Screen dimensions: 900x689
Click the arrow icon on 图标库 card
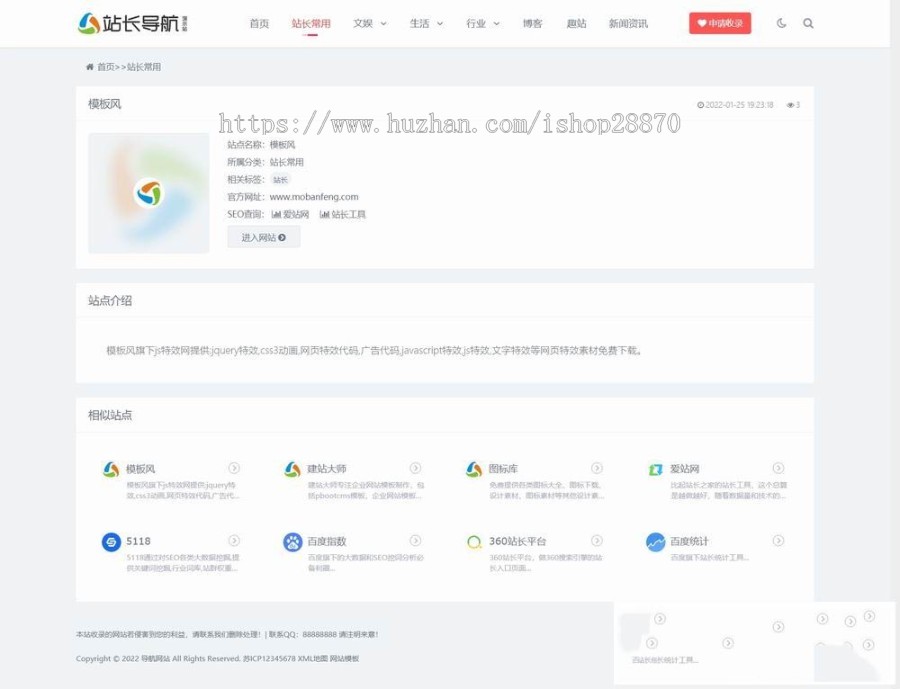coord(597,468)
